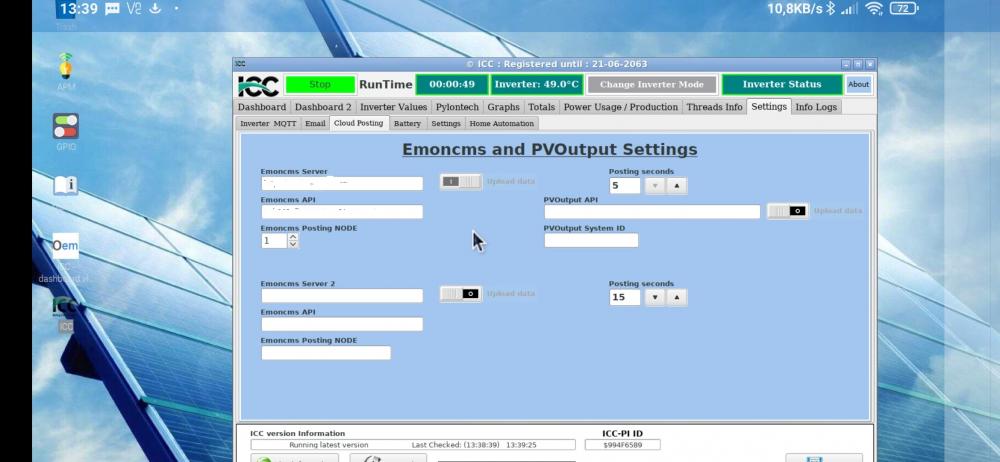Open the Power Usage / Production tab

621,107
